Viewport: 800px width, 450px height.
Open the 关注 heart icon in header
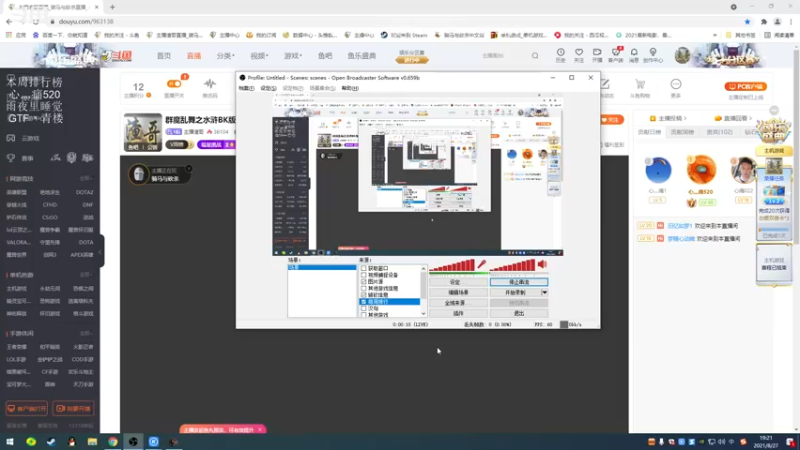(x=579, y=53)
